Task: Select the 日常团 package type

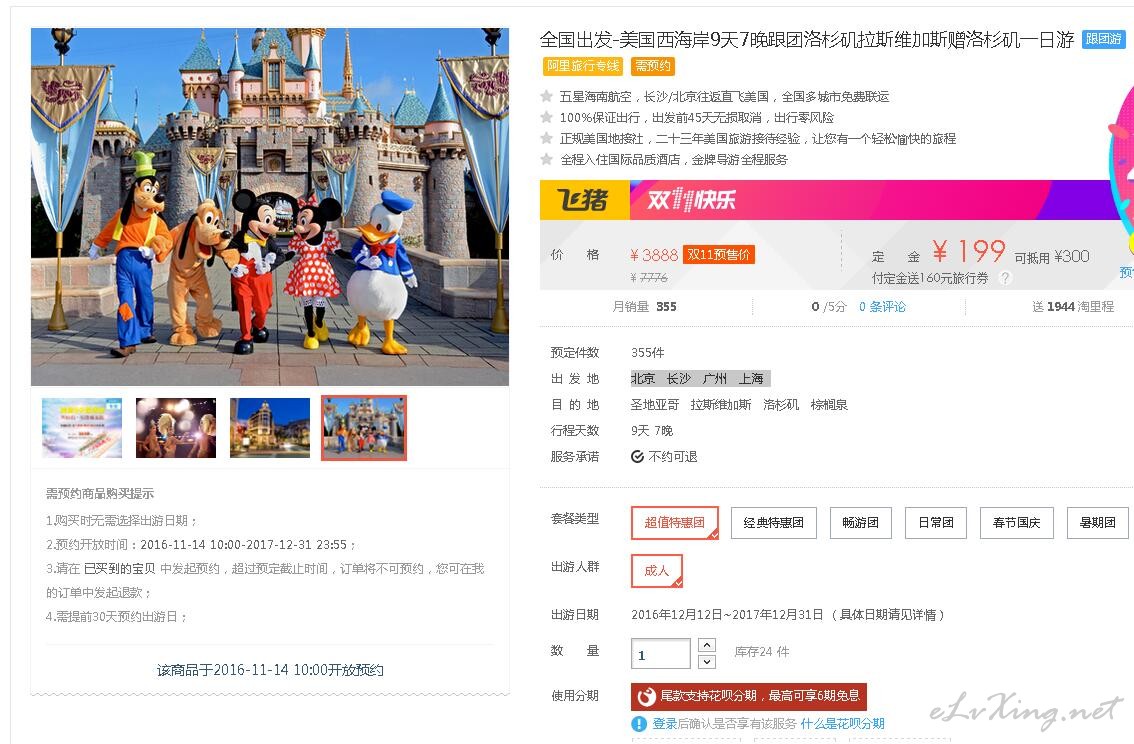Action: 936,523
